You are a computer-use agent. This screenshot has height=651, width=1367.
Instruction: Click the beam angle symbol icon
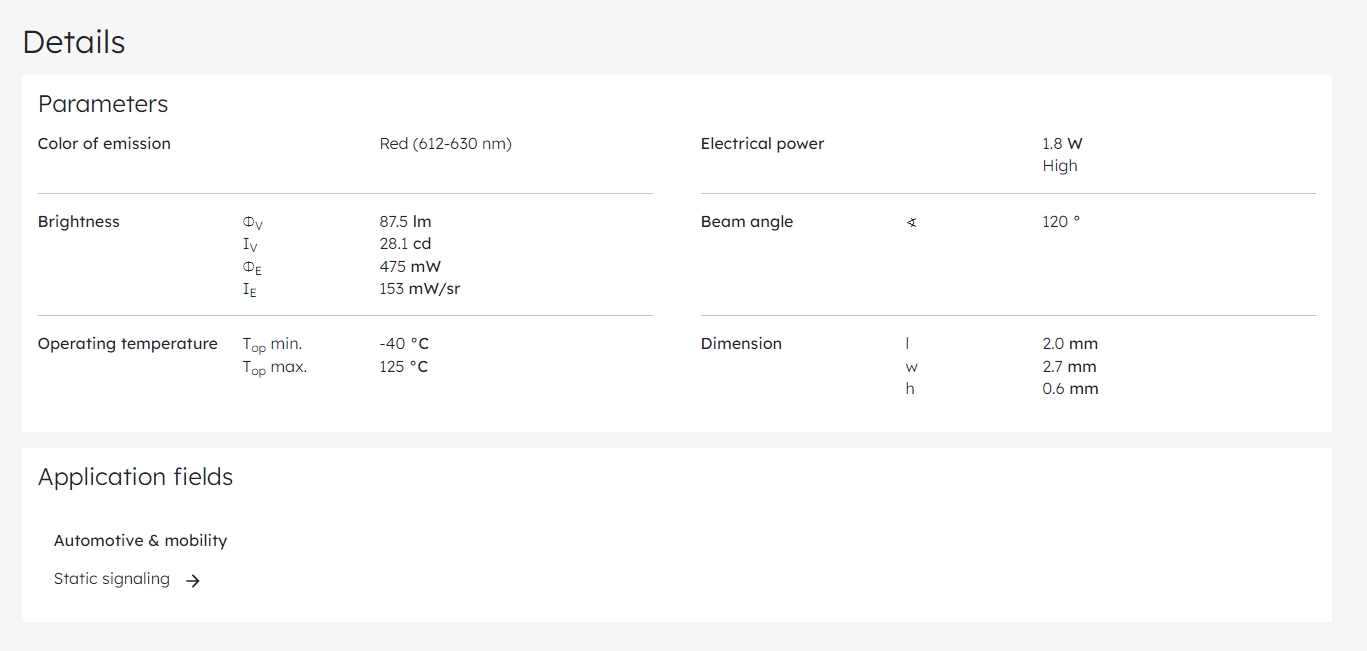point(911,223)
